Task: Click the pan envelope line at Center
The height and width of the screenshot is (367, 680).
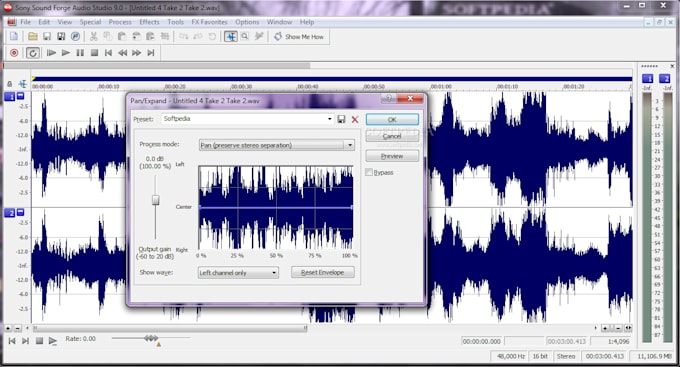Action: click(276, 207)
